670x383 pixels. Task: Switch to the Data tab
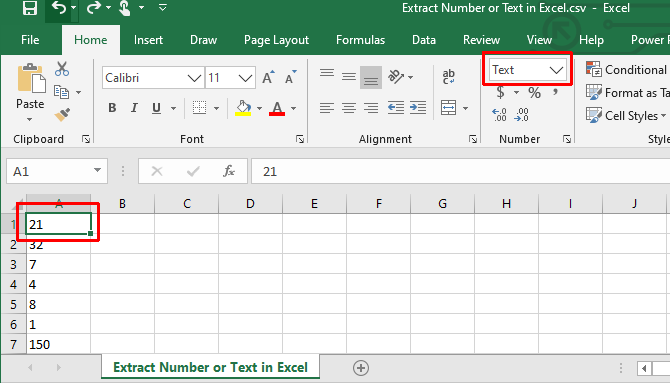tap(423, 40)
